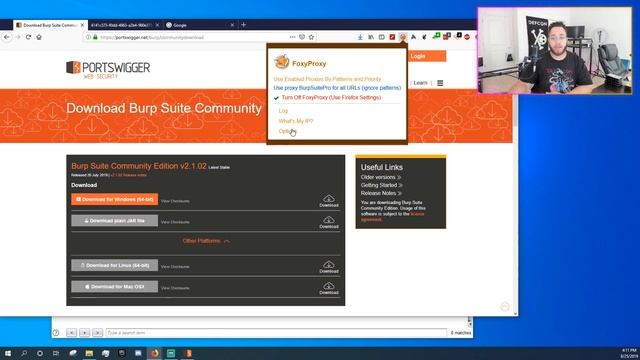Bookmark this page with the star icon
Viewport: 640px width, 360px height.
(x=311, y=37)
